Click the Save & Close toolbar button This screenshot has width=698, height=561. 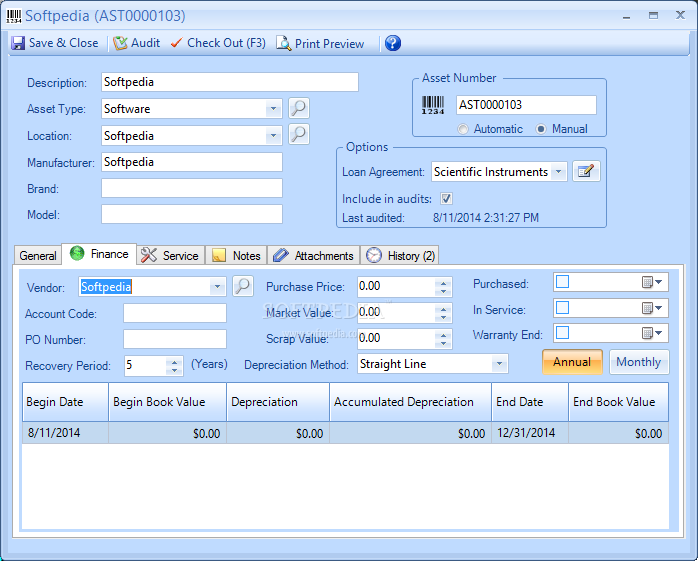tap(55, 43)
